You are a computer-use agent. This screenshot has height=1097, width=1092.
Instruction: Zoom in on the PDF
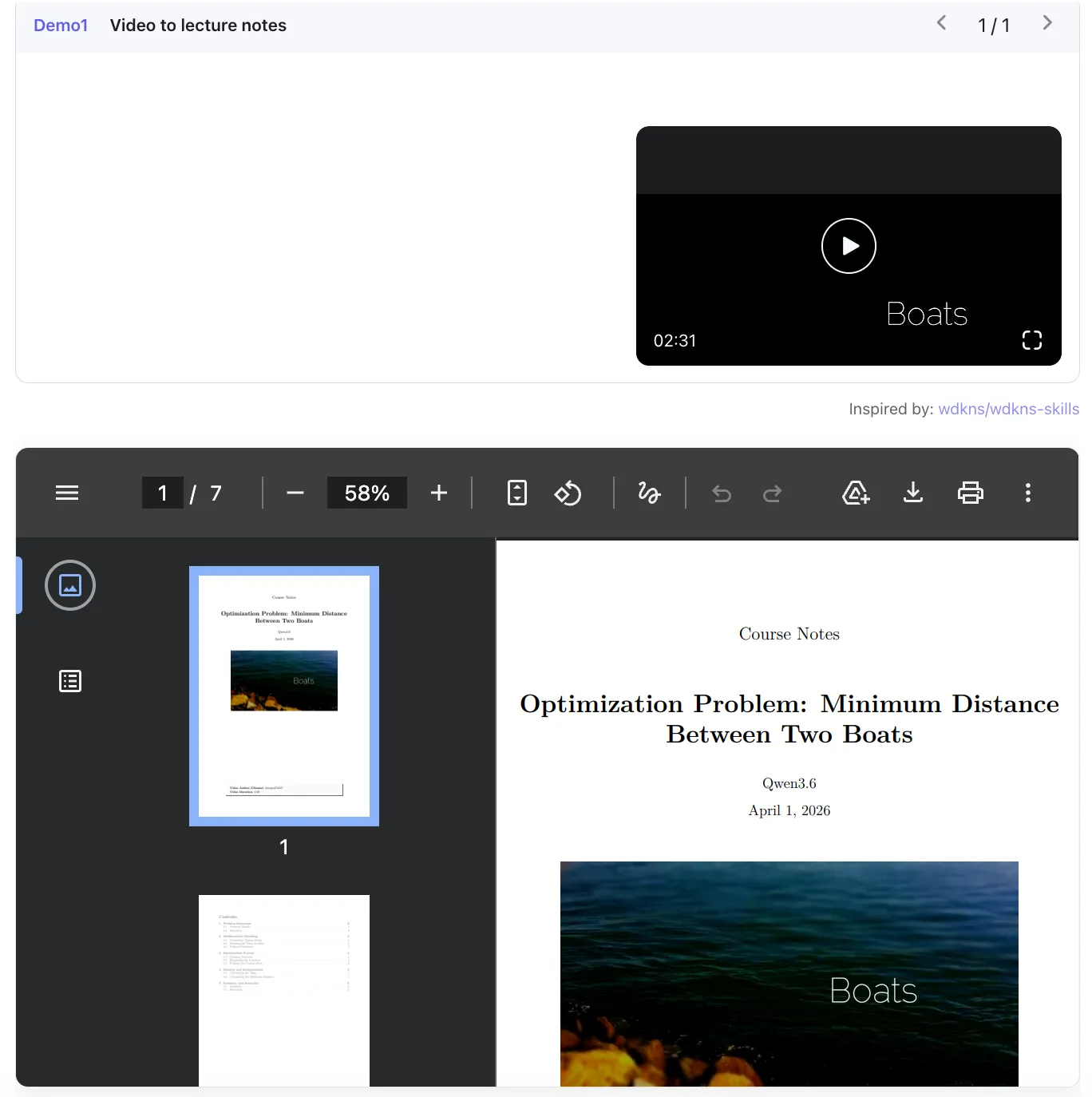[439, 493]
